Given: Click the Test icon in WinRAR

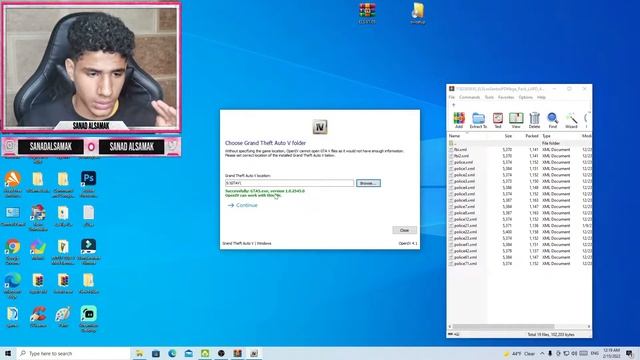Looking at the screenshot, I should 498,120.
